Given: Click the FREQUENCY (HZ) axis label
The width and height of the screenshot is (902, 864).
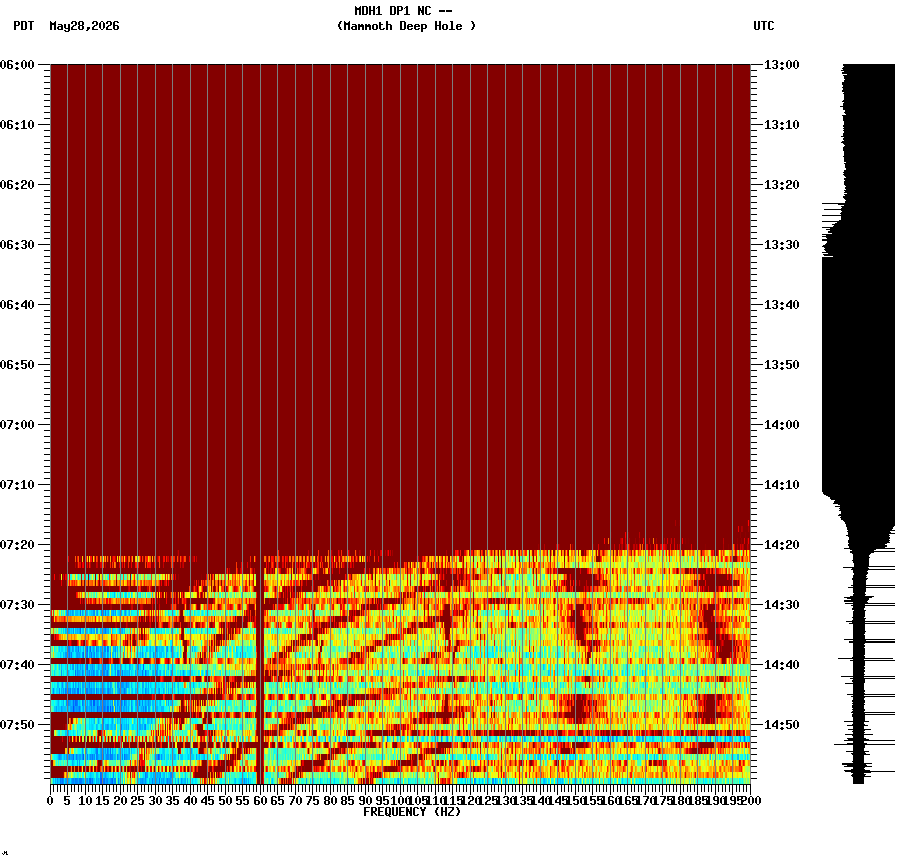Looking at the screenshot, I should coord(412,812).
